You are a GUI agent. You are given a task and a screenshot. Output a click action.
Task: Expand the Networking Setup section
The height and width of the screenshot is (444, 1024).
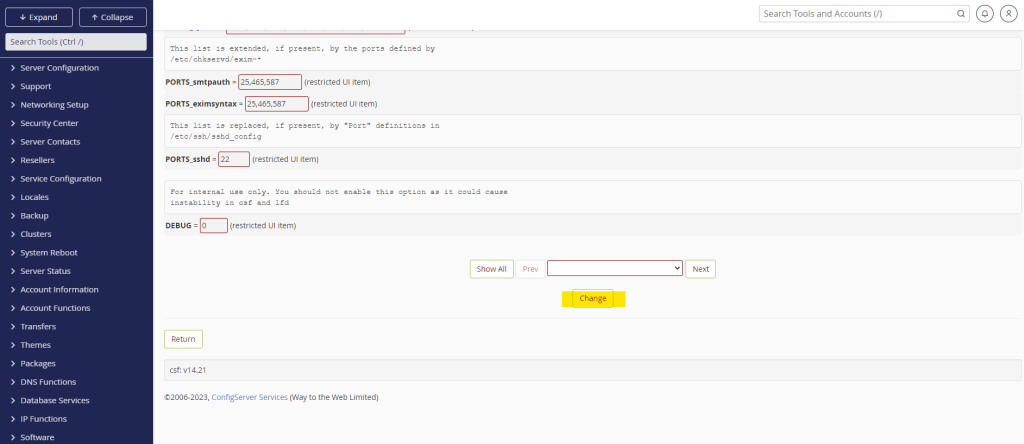(x=54, y=105)
